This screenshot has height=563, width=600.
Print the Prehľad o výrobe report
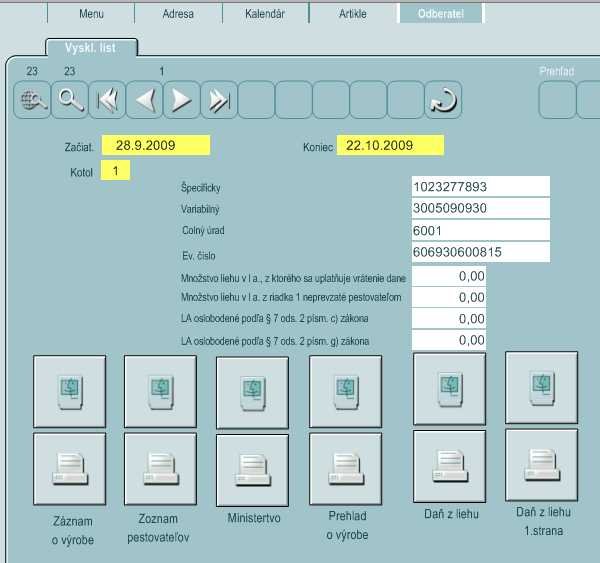click(x=346, y=469)
